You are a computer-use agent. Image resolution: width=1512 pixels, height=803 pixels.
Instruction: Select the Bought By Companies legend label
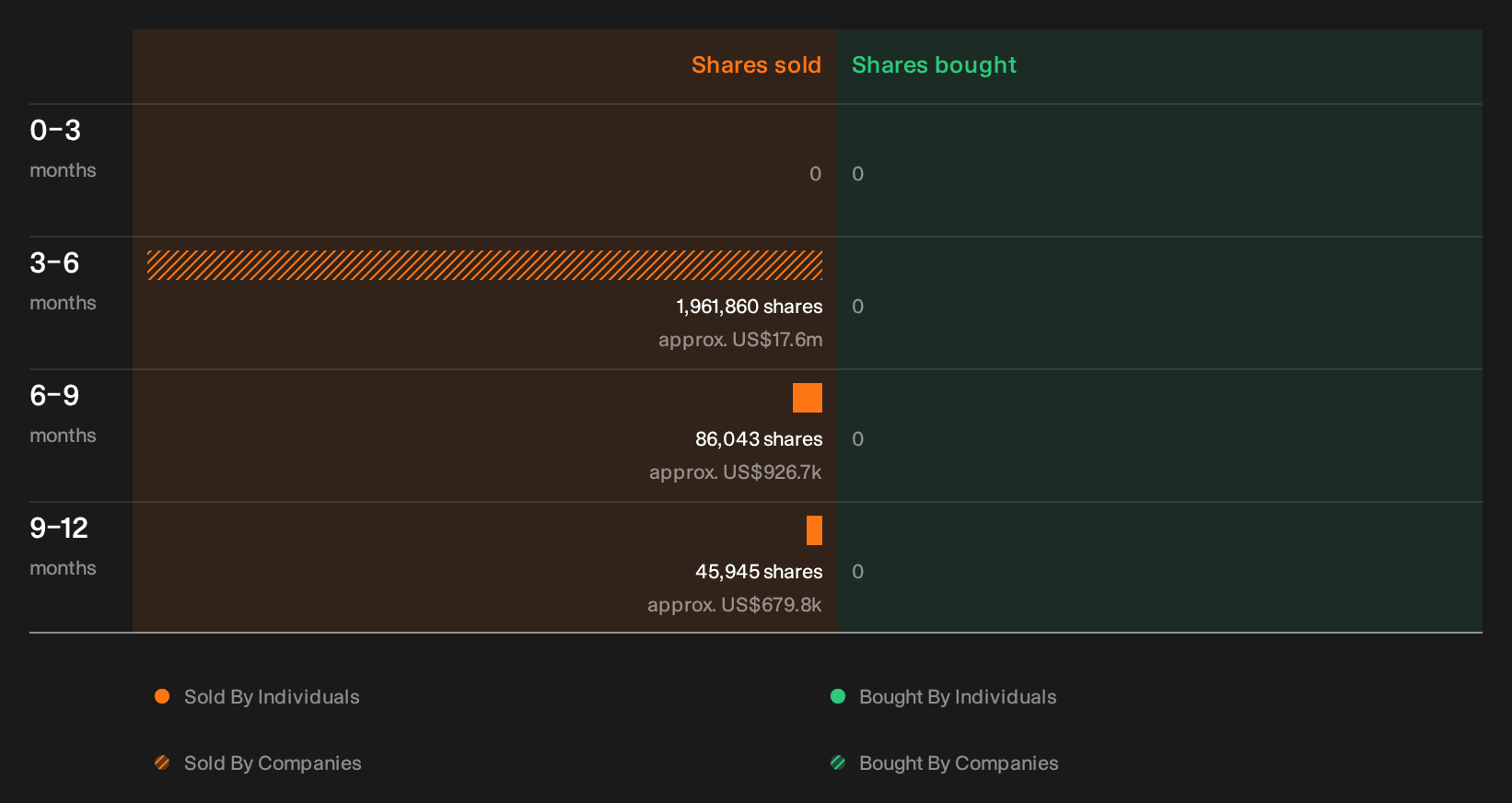pyautogui.click(x=959, y=763)
